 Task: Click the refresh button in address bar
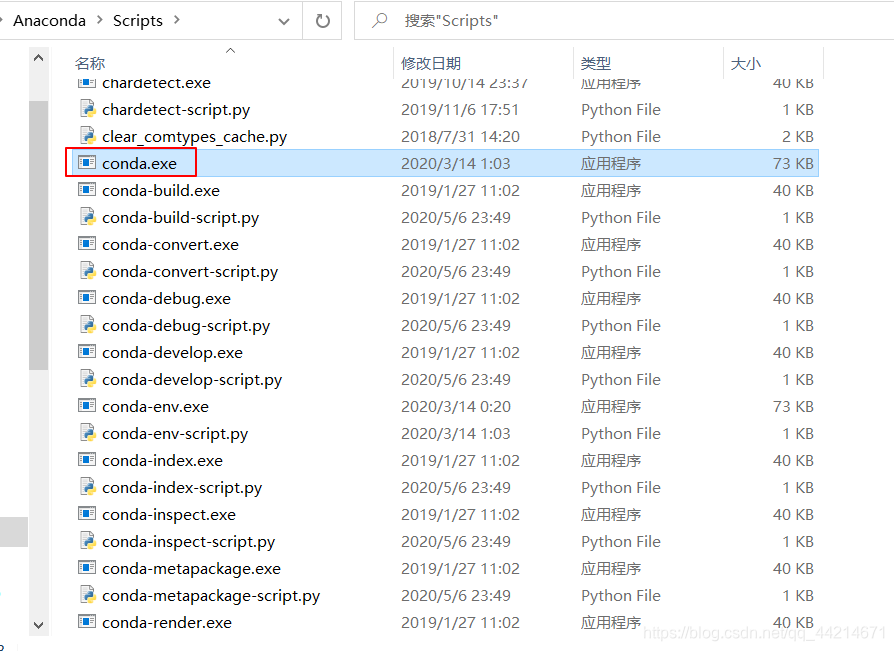pyautogui.click(x=323, y=21)
